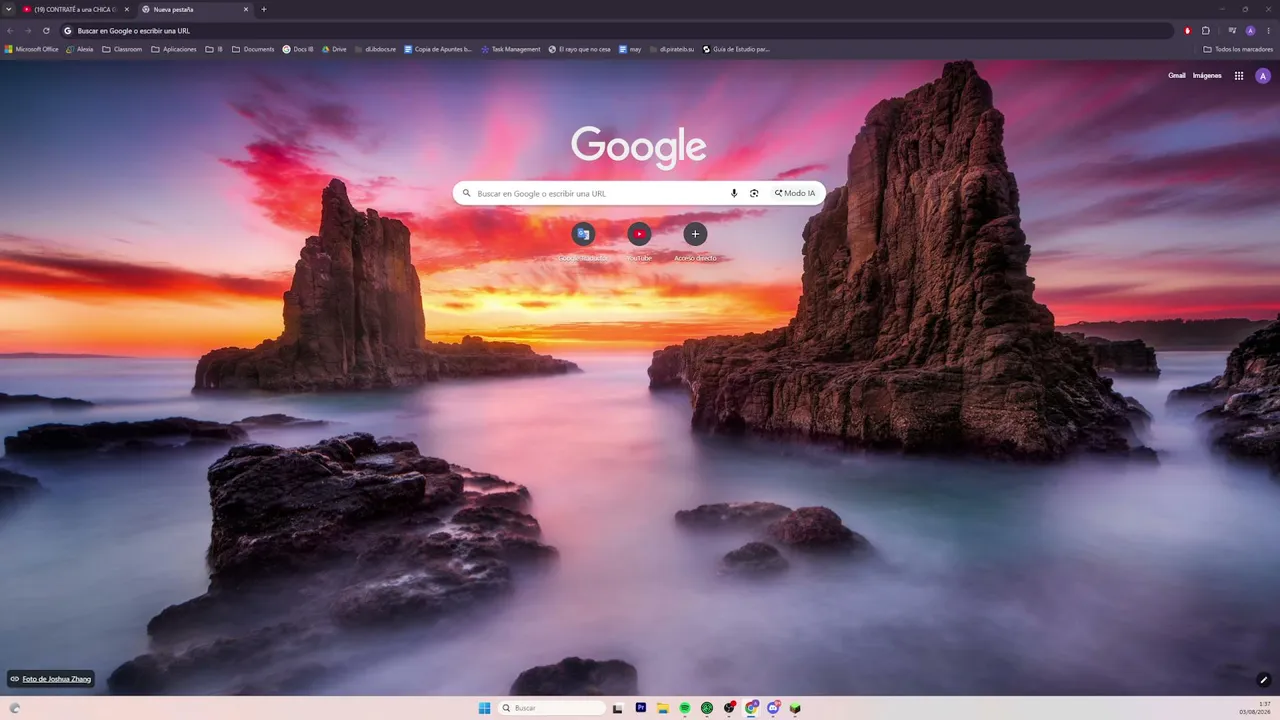Click the back navigation arrow

(10, 31)
